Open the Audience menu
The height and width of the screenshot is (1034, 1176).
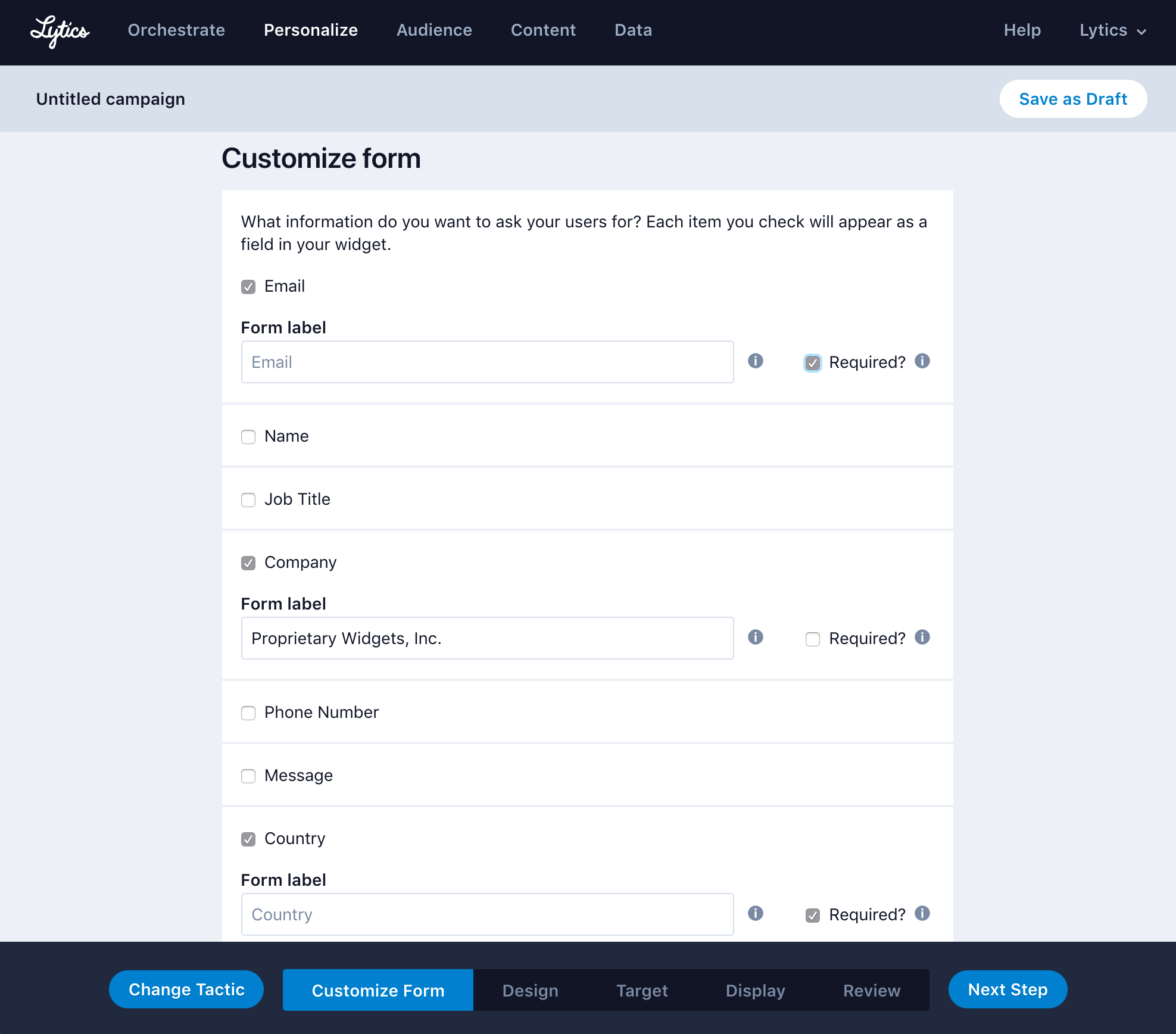pyautogui.click(x=434, y=30)
